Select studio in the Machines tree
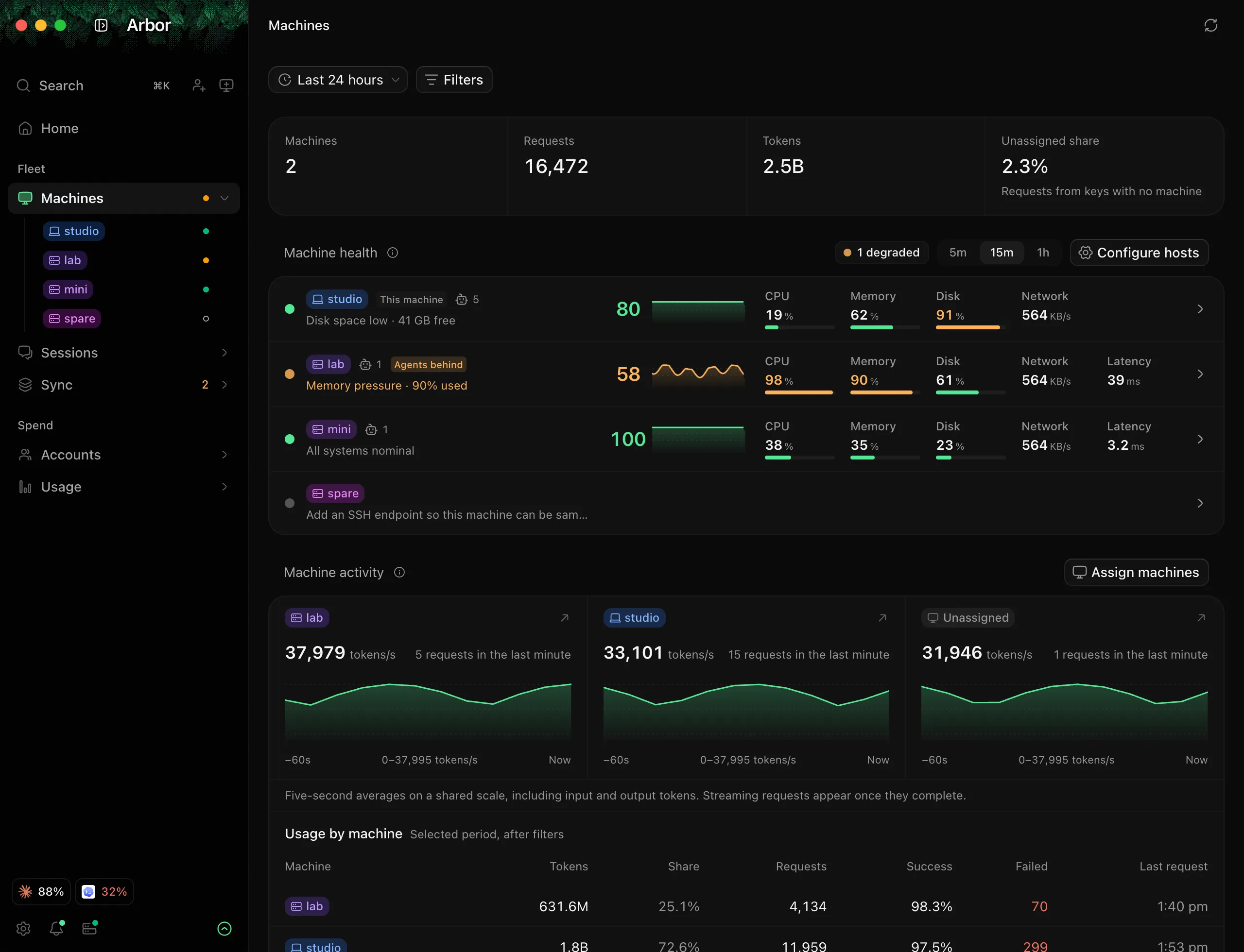 point(74,231)
